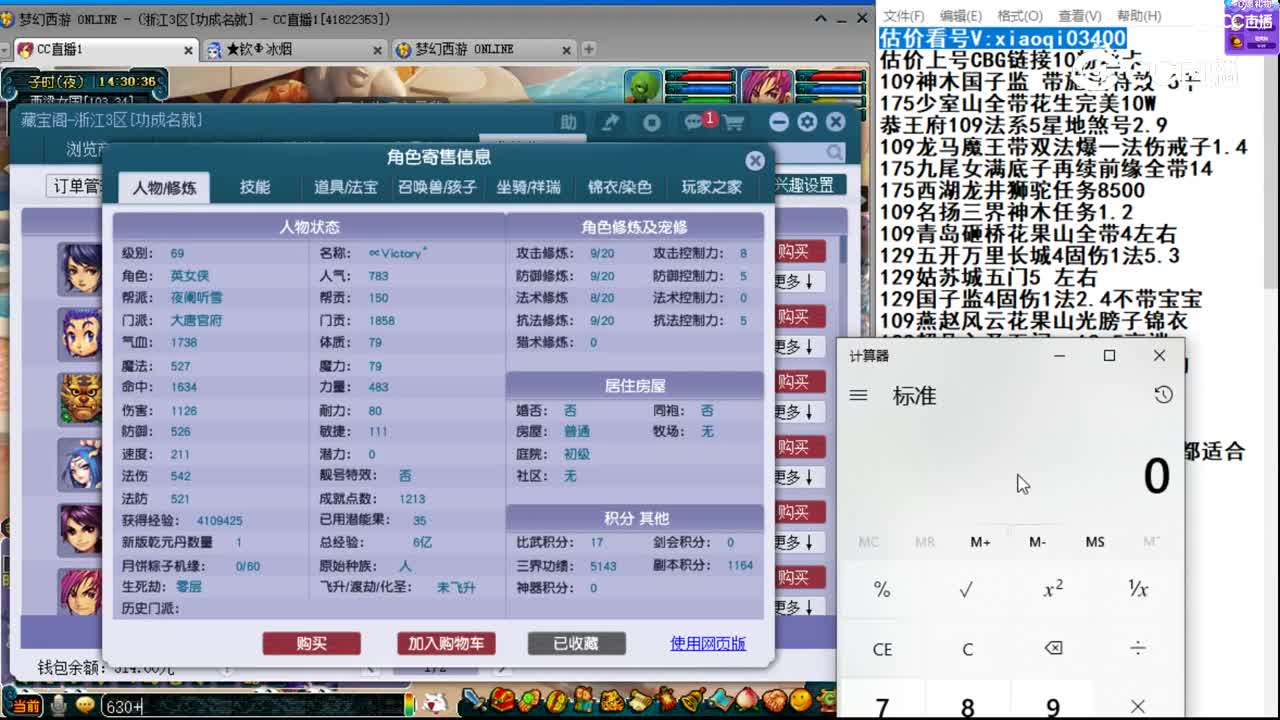Go to previous page arrow below the listing
Screen dimensions: 1280x720
pos(370,667)
